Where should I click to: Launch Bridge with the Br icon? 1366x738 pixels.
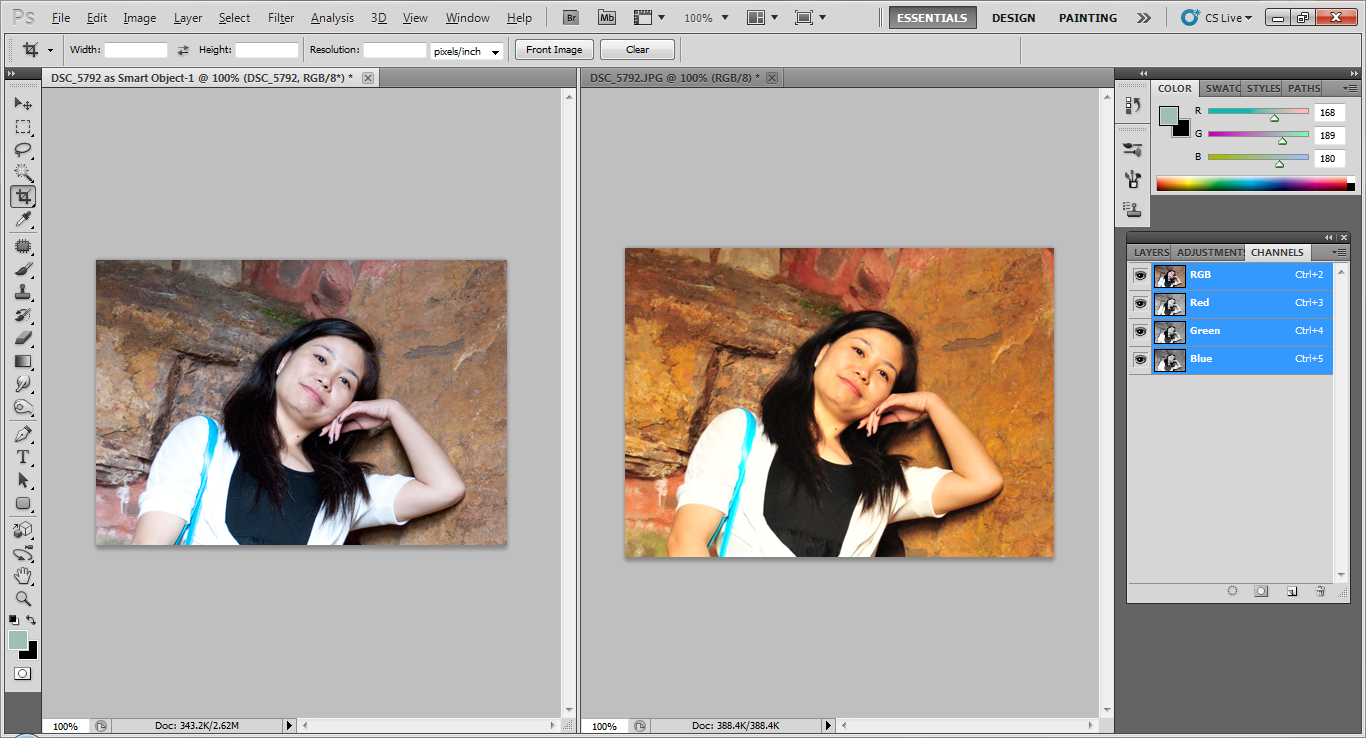click(570, 18)
